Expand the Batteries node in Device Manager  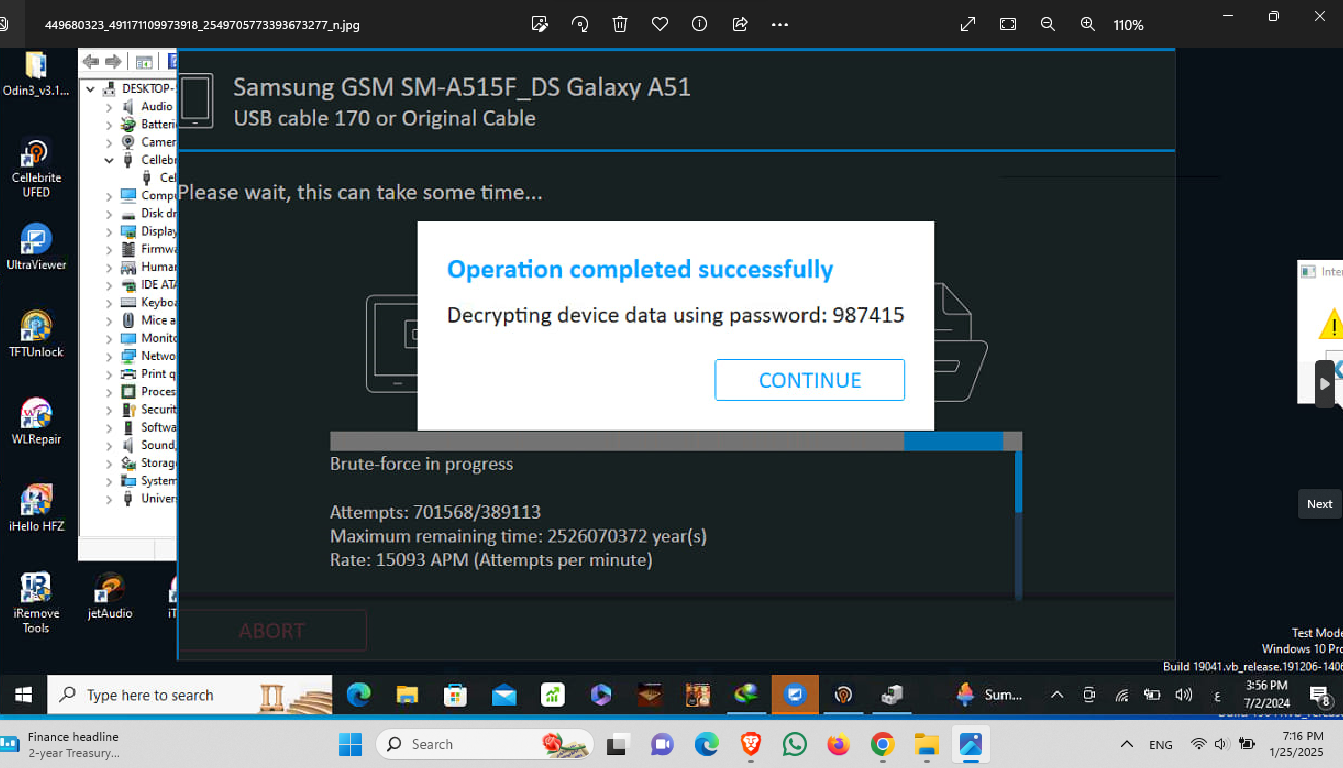109,124
